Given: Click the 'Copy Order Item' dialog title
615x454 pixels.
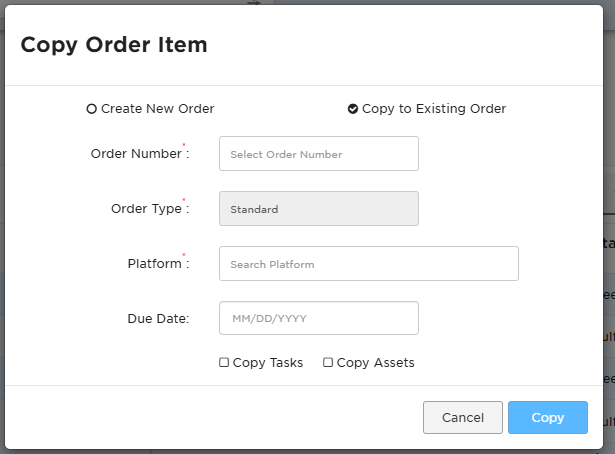Looking at the screenshot, I should (114, 45).
